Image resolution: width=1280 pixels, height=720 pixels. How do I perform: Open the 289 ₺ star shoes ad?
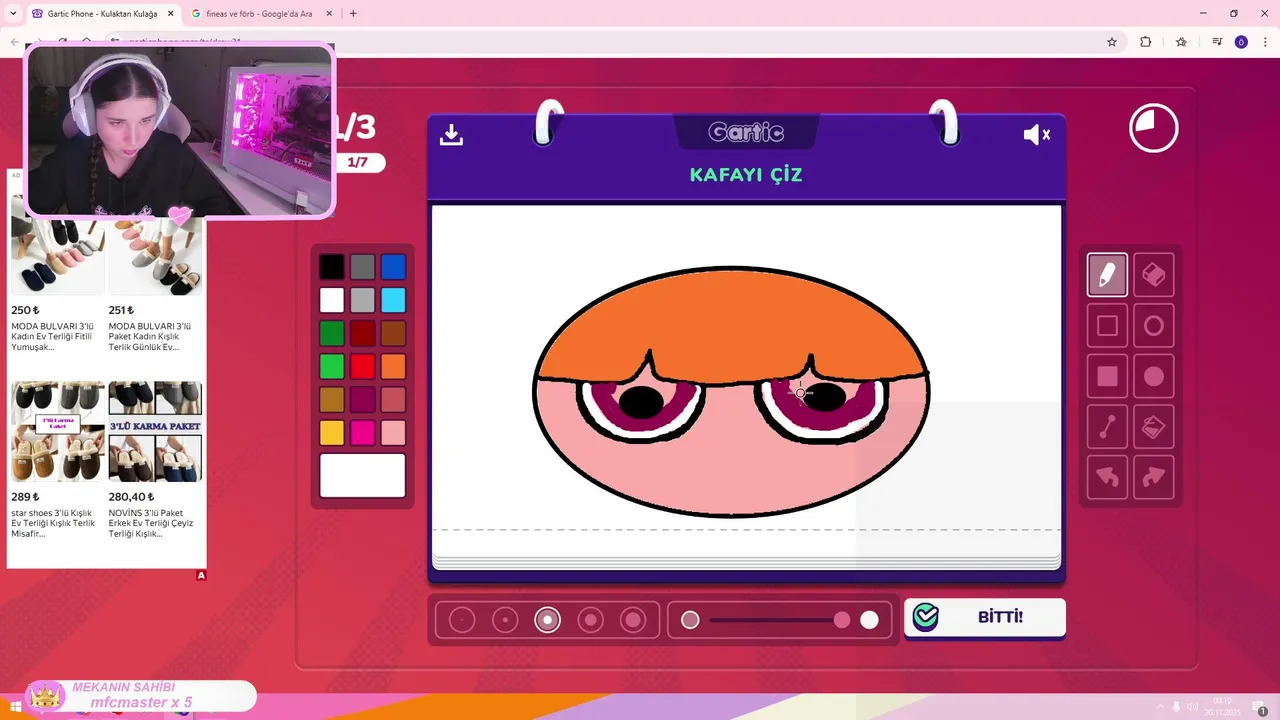click(x=58, y=431)
